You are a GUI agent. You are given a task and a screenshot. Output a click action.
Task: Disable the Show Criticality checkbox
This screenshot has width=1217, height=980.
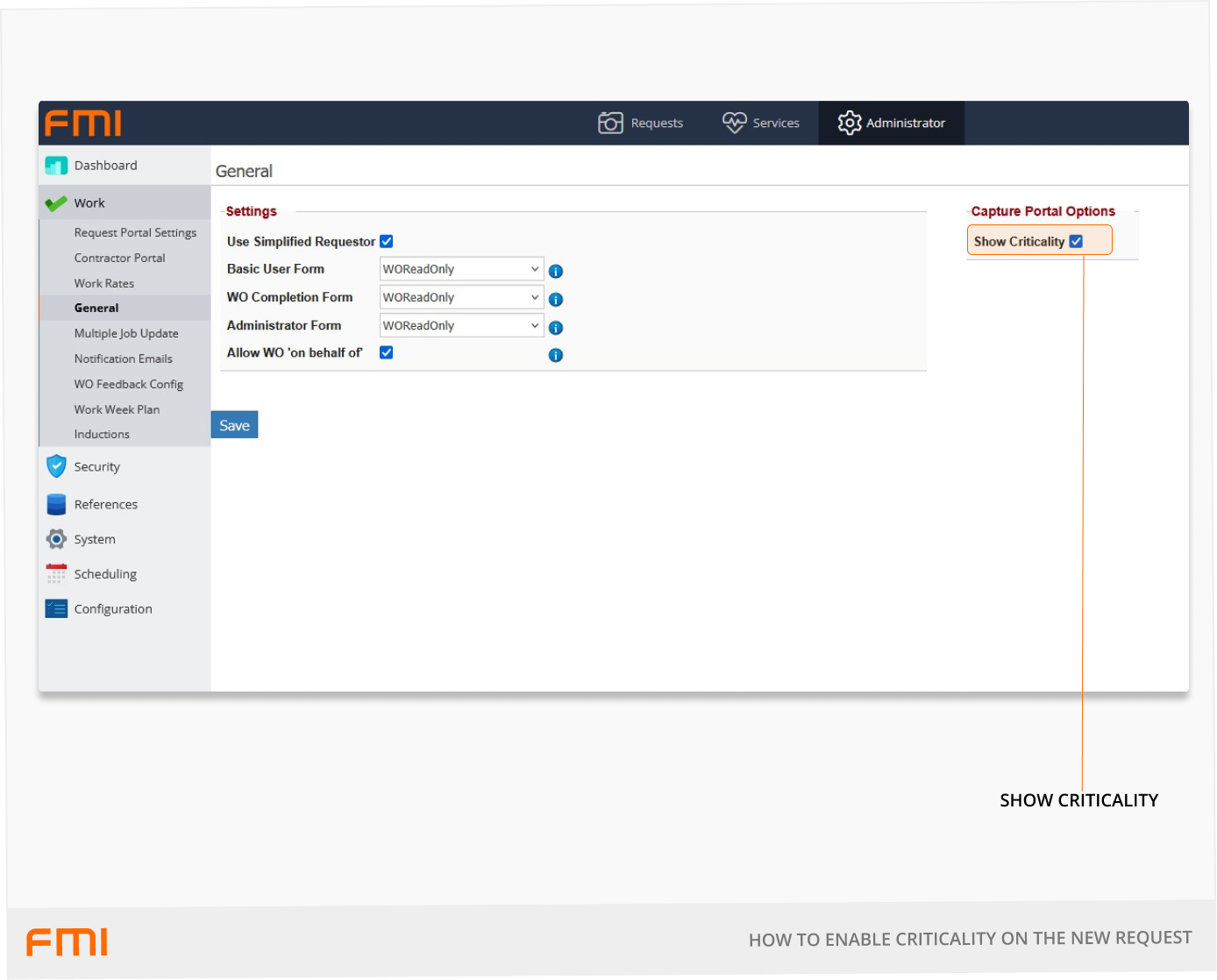1076,242
